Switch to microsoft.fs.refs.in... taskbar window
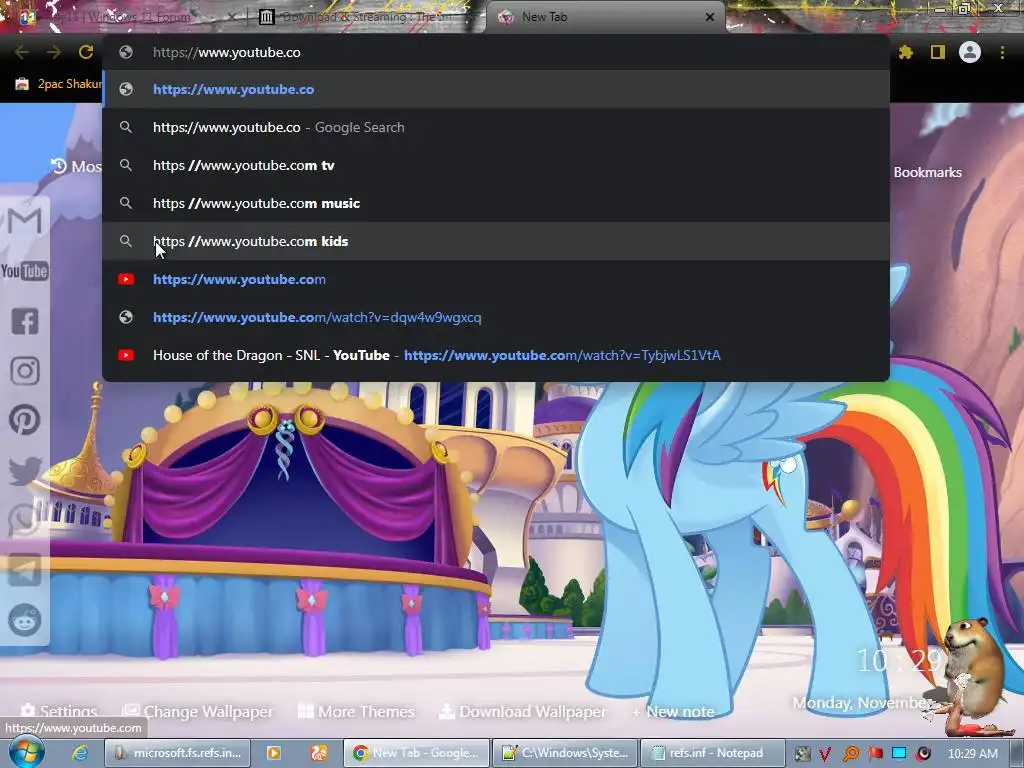Image resolution: width=1024 pixels, height=768 pixels. pos(179,754)
